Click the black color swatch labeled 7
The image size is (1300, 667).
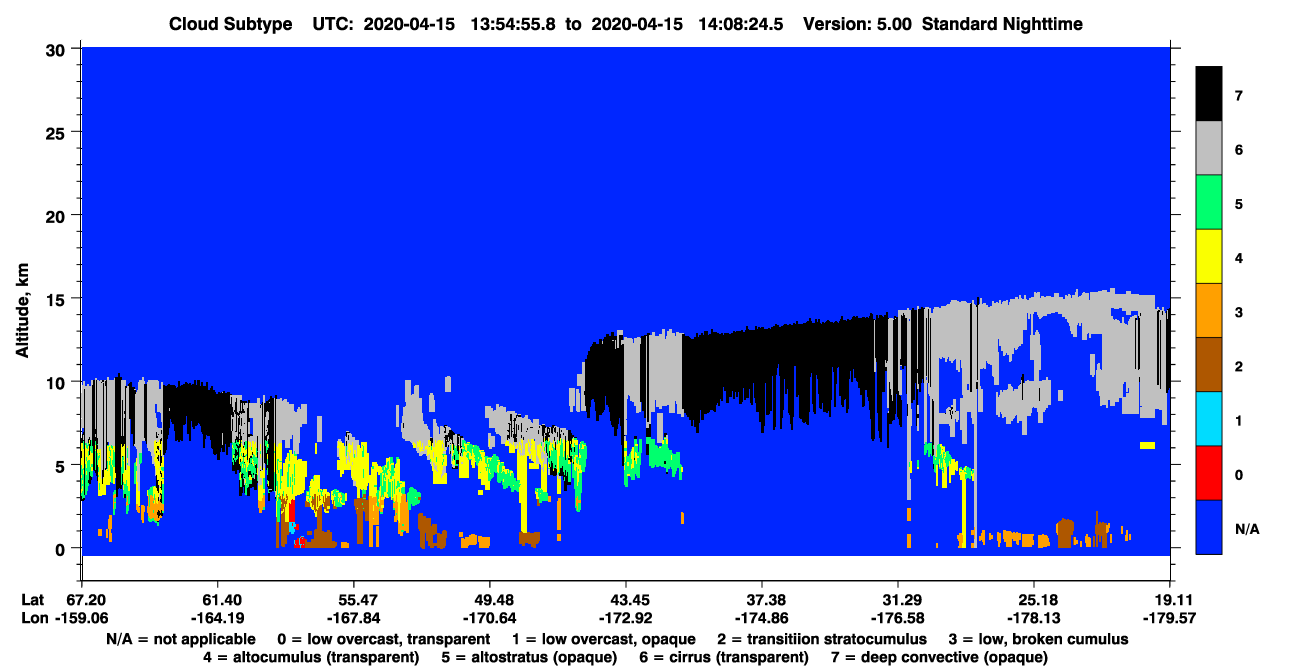(x=1209, y=95)
